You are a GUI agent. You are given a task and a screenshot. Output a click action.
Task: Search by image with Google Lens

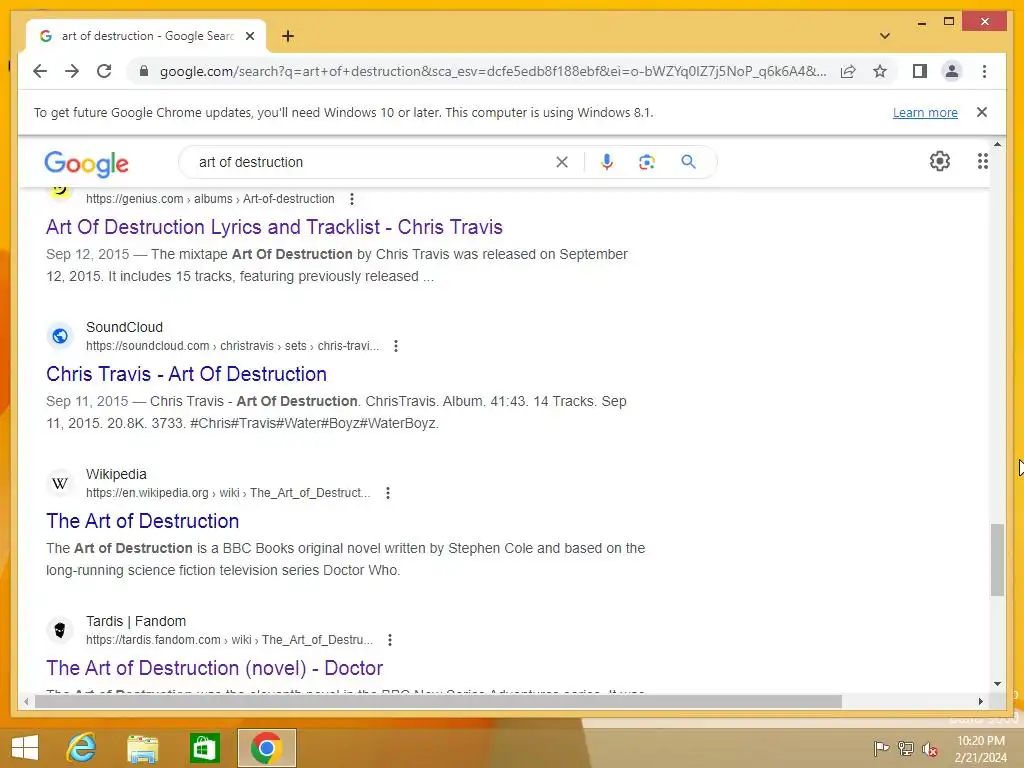coord(647,162)
